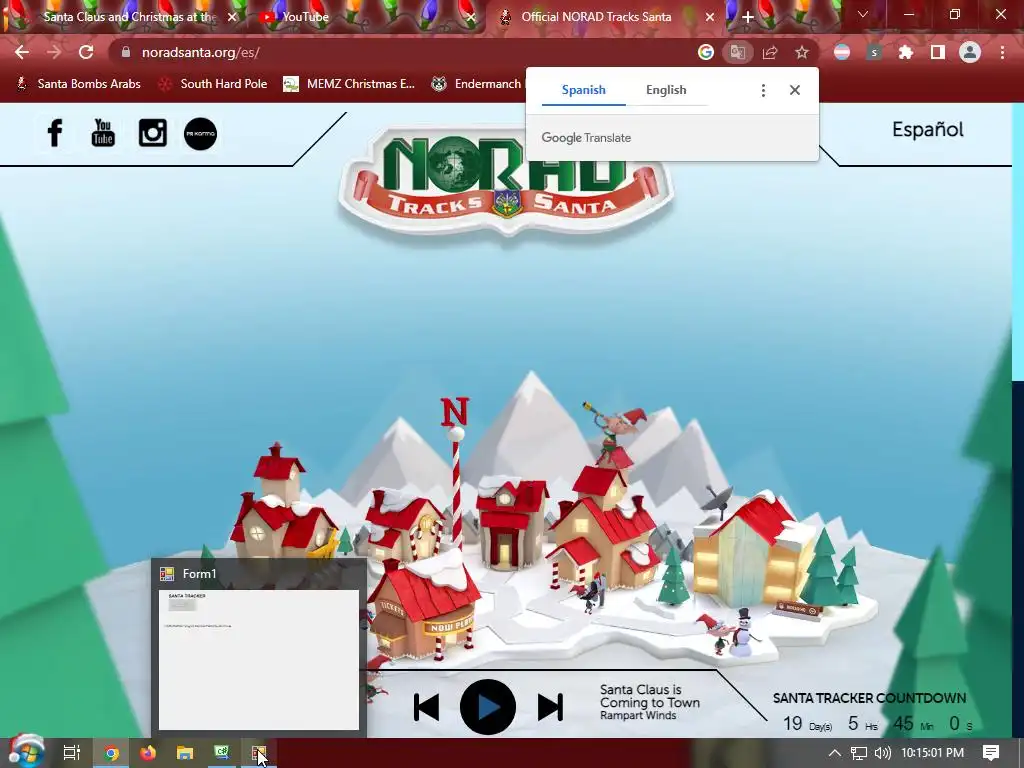Open a new browser tab

(748, 17)
